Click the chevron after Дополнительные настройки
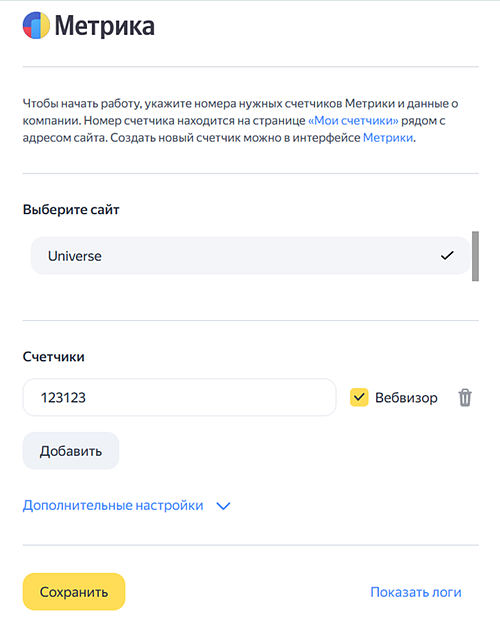The width and height of the screenshot is (500, 624). (223, 506)
